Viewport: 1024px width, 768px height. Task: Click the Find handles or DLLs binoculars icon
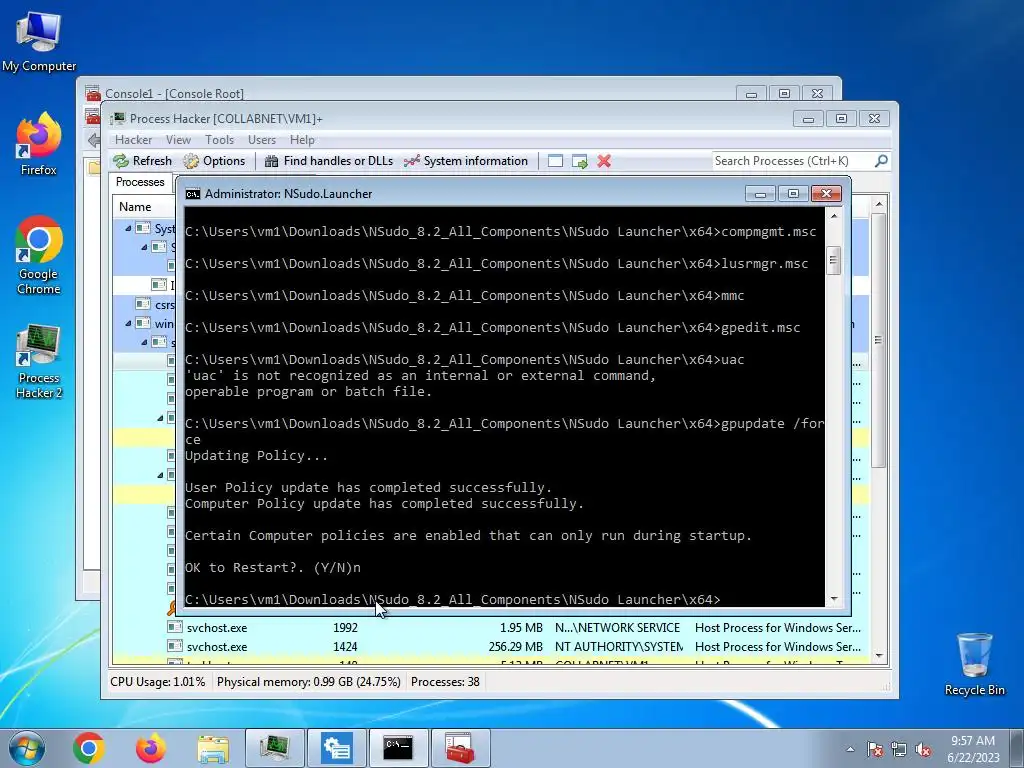[x=272, y=161]
